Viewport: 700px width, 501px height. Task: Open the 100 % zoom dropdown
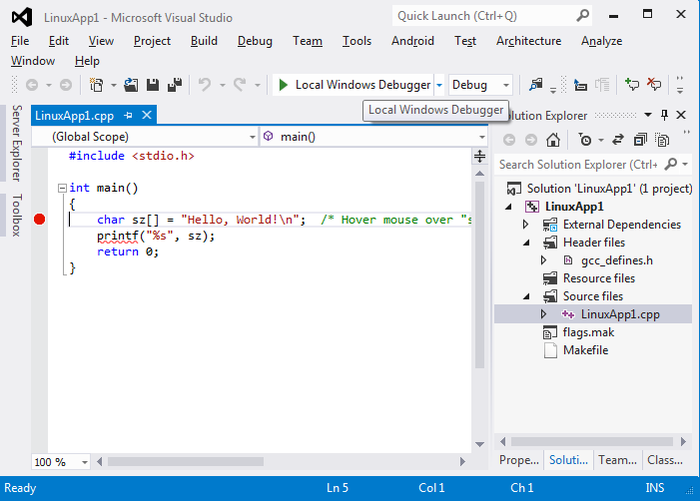[x=84, y=462]
